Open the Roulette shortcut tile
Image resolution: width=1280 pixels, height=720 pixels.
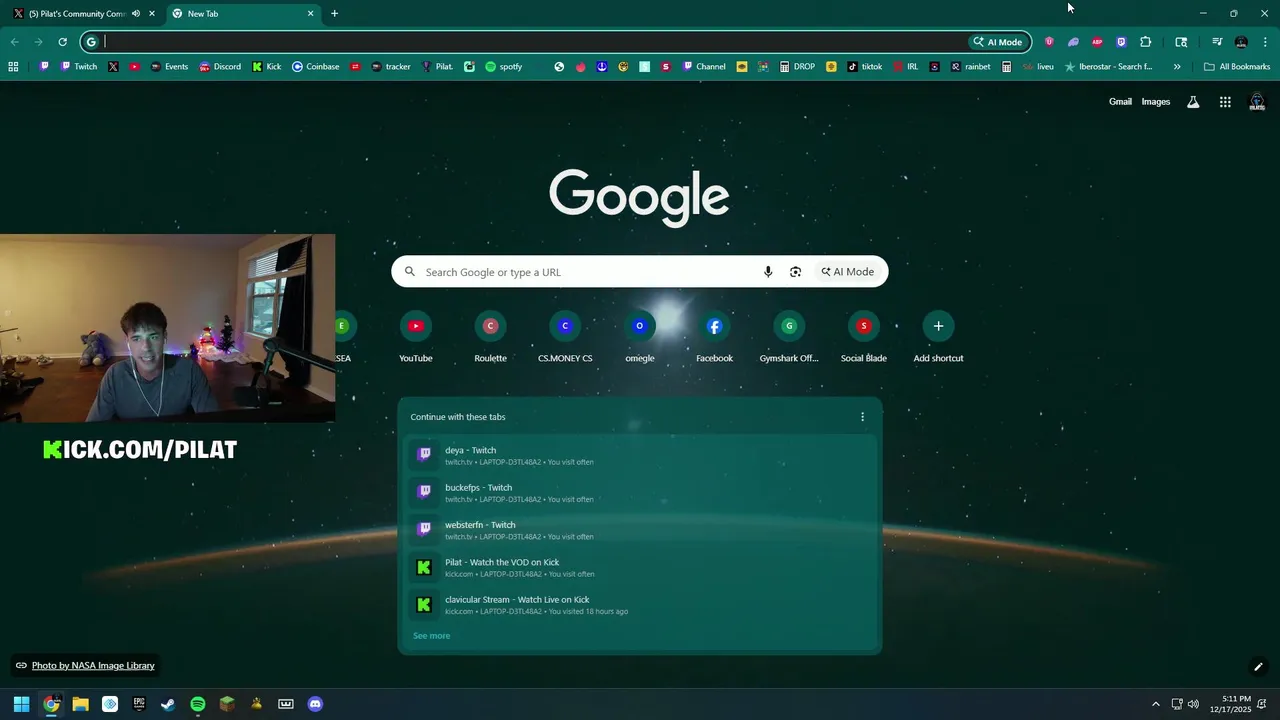[490, 337]
